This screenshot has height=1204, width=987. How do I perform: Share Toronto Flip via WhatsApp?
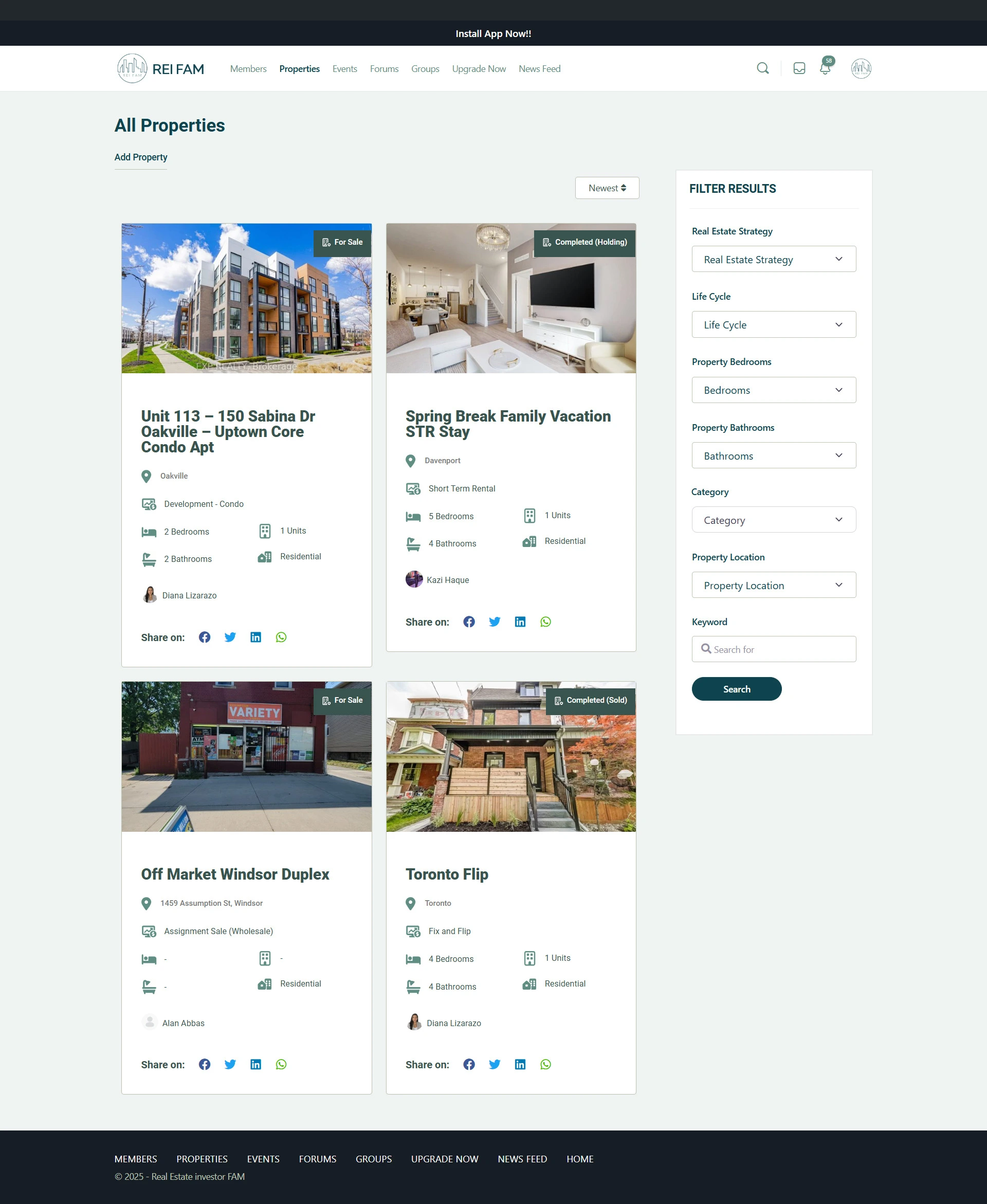[x=545, y=1064]
